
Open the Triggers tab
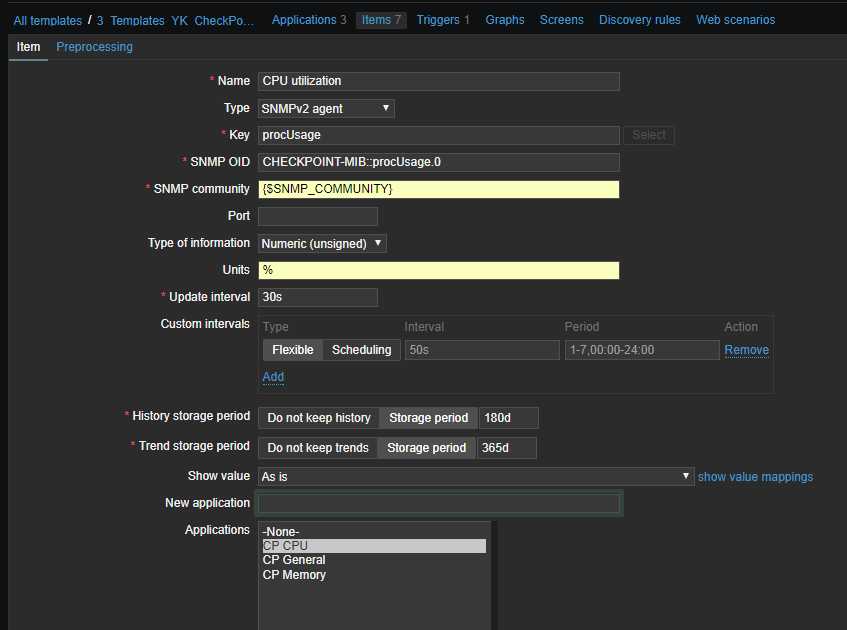click(437, 20)
